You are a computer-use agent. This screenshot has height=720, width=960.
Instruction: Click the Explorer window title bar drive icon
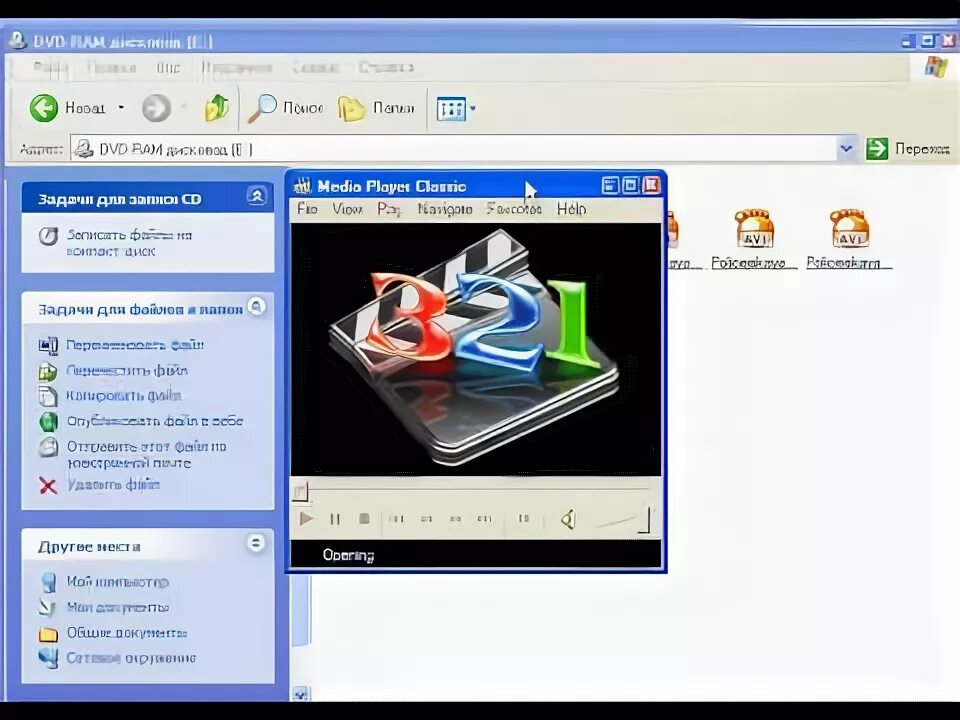click(18, 40)
